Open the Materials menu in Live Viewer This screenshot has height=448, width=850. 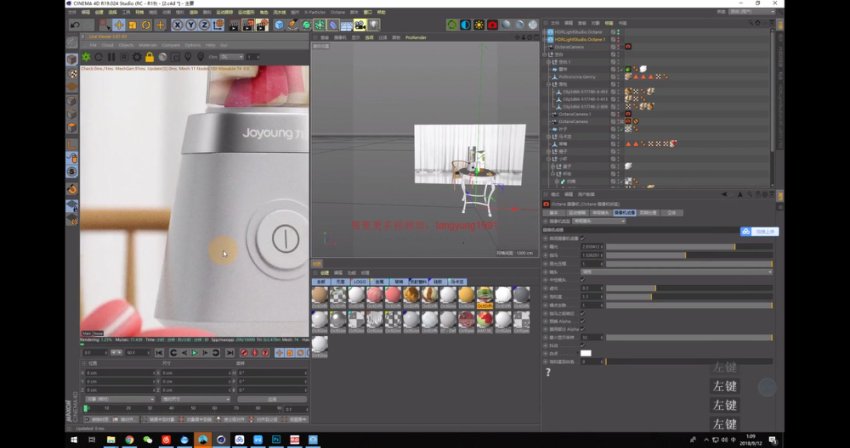pos(146,45)
